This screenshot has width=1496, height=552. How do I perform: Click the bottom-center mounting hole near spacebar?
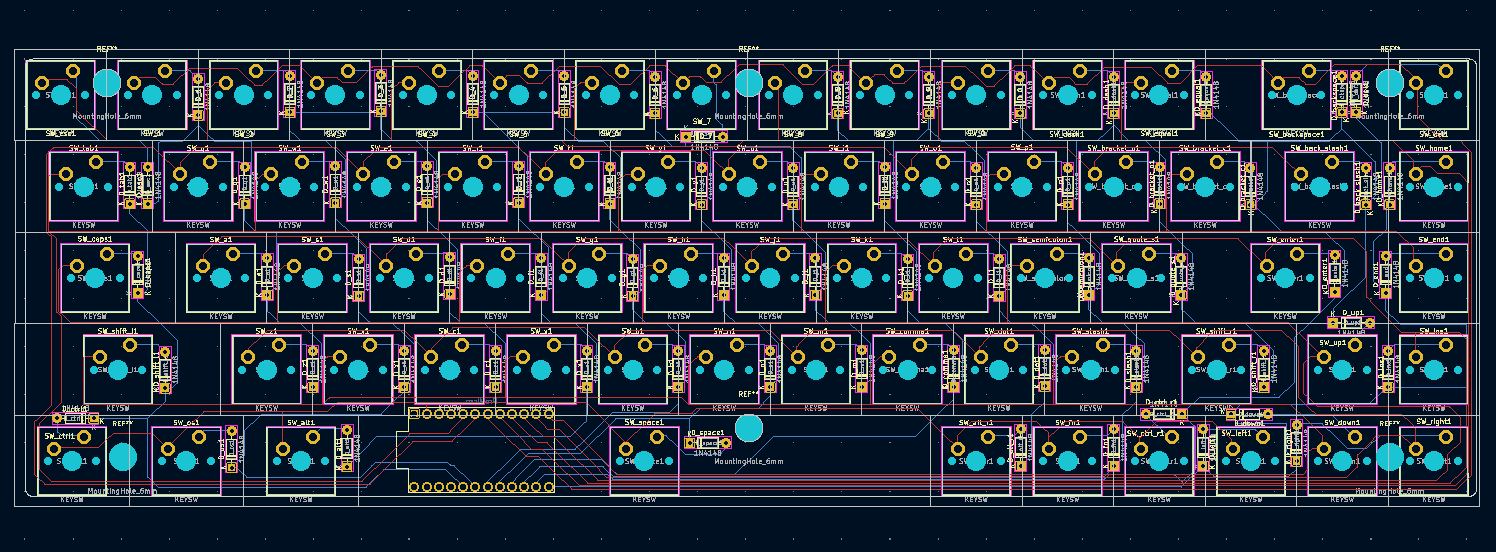coord(748,428)
